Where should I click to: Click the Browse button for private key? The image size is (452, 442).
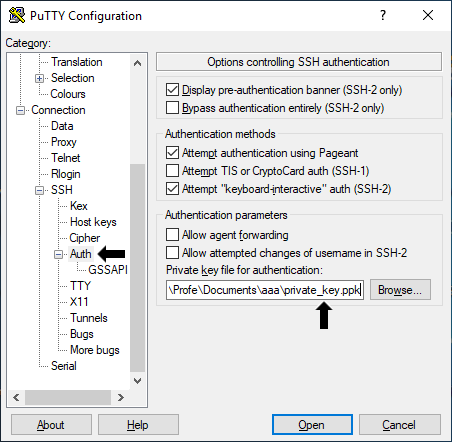pos(400,290)
